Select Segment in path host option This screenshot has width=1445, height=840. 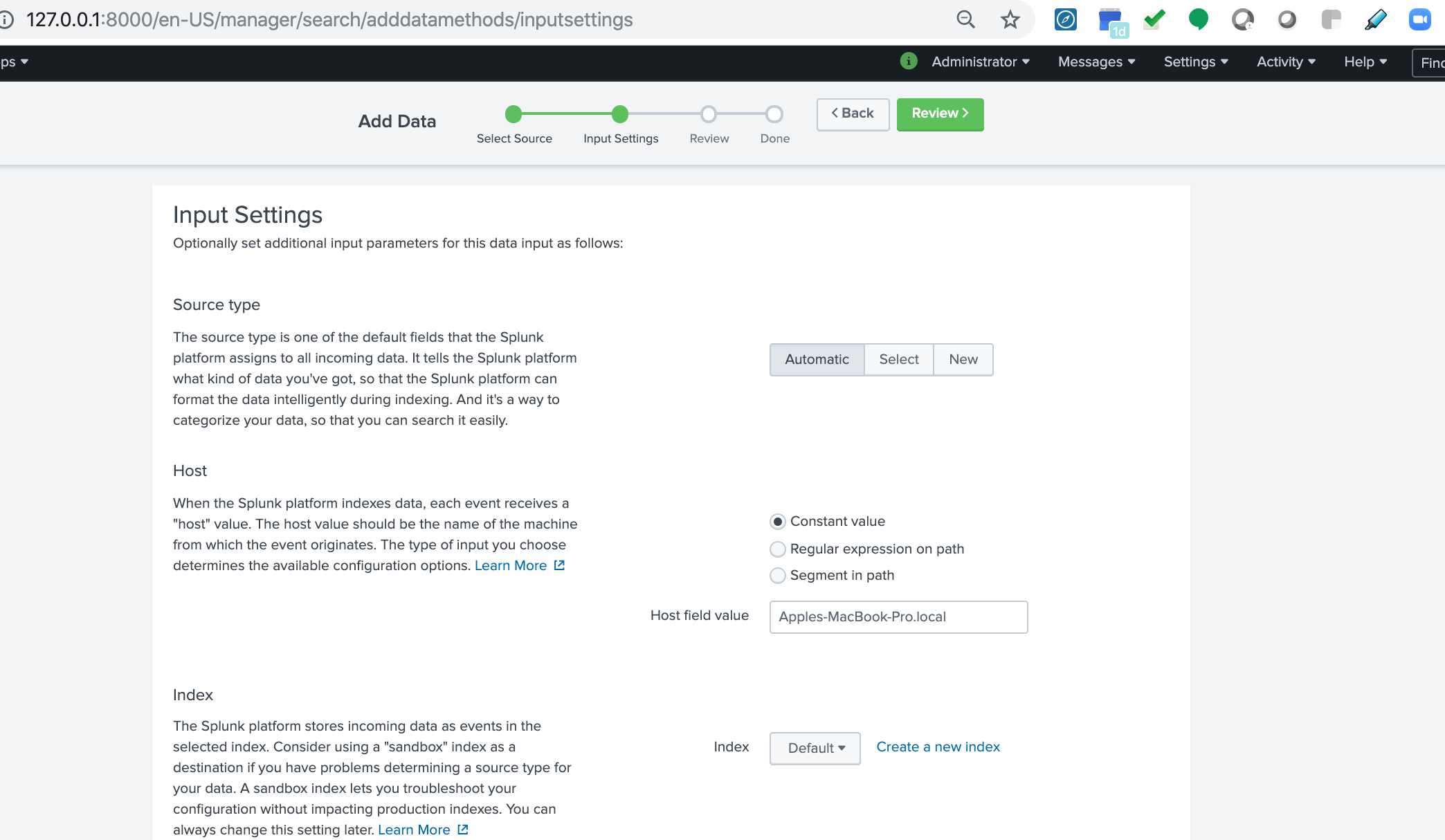[x=777, y=575]
